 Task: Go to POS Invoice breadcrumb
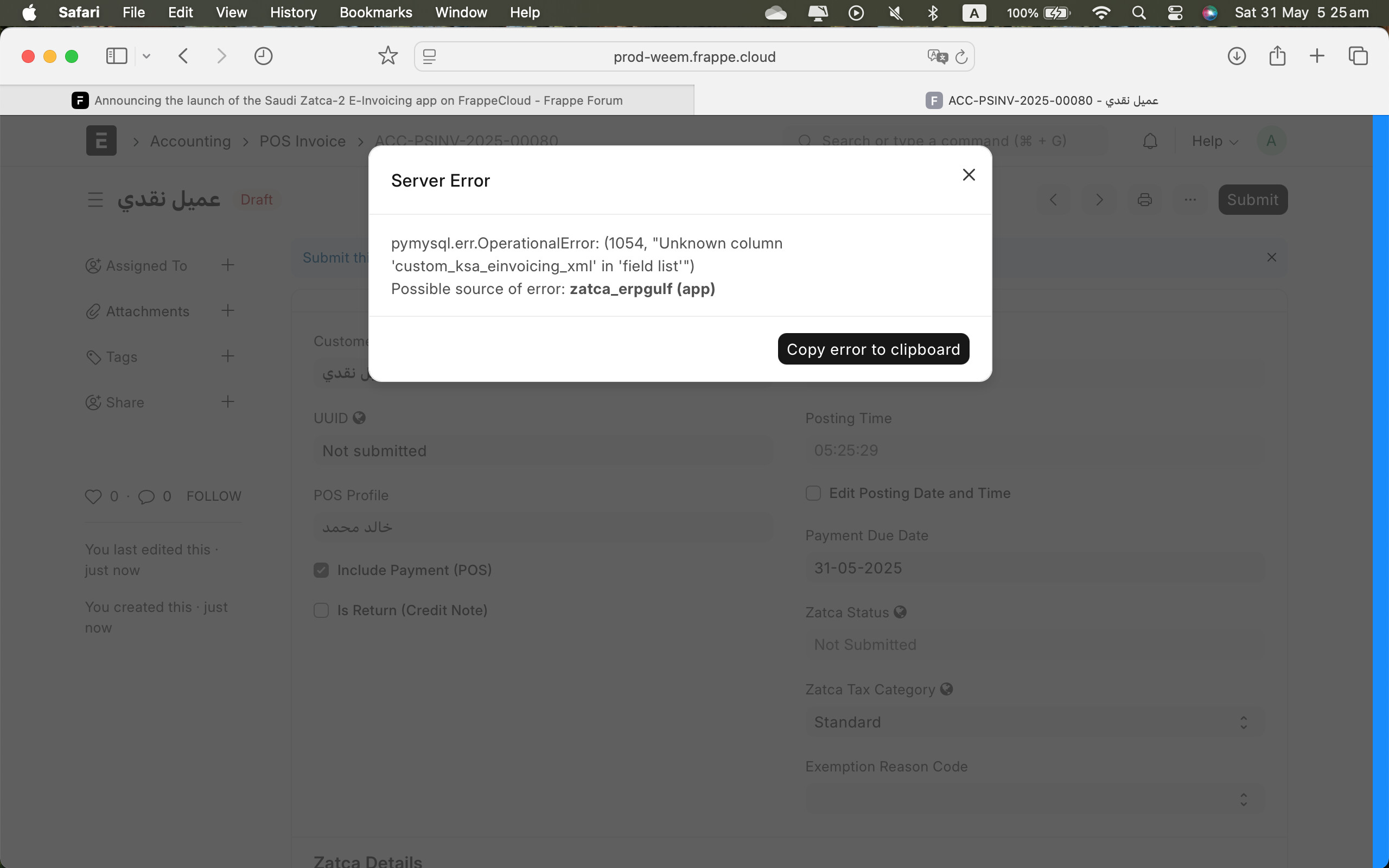pos(302,141)
